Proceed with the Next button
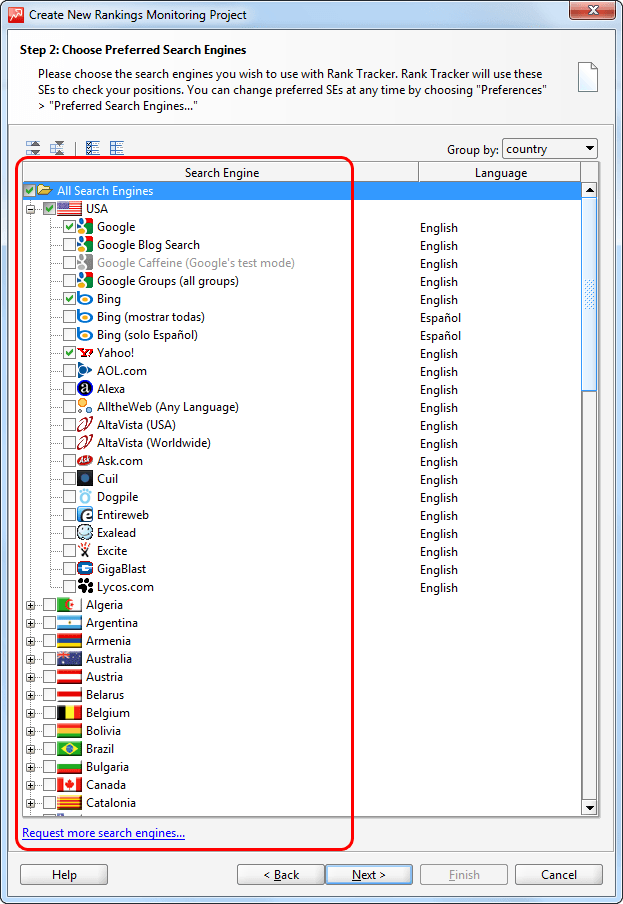The image size is (623, 904). pos(369,875)
